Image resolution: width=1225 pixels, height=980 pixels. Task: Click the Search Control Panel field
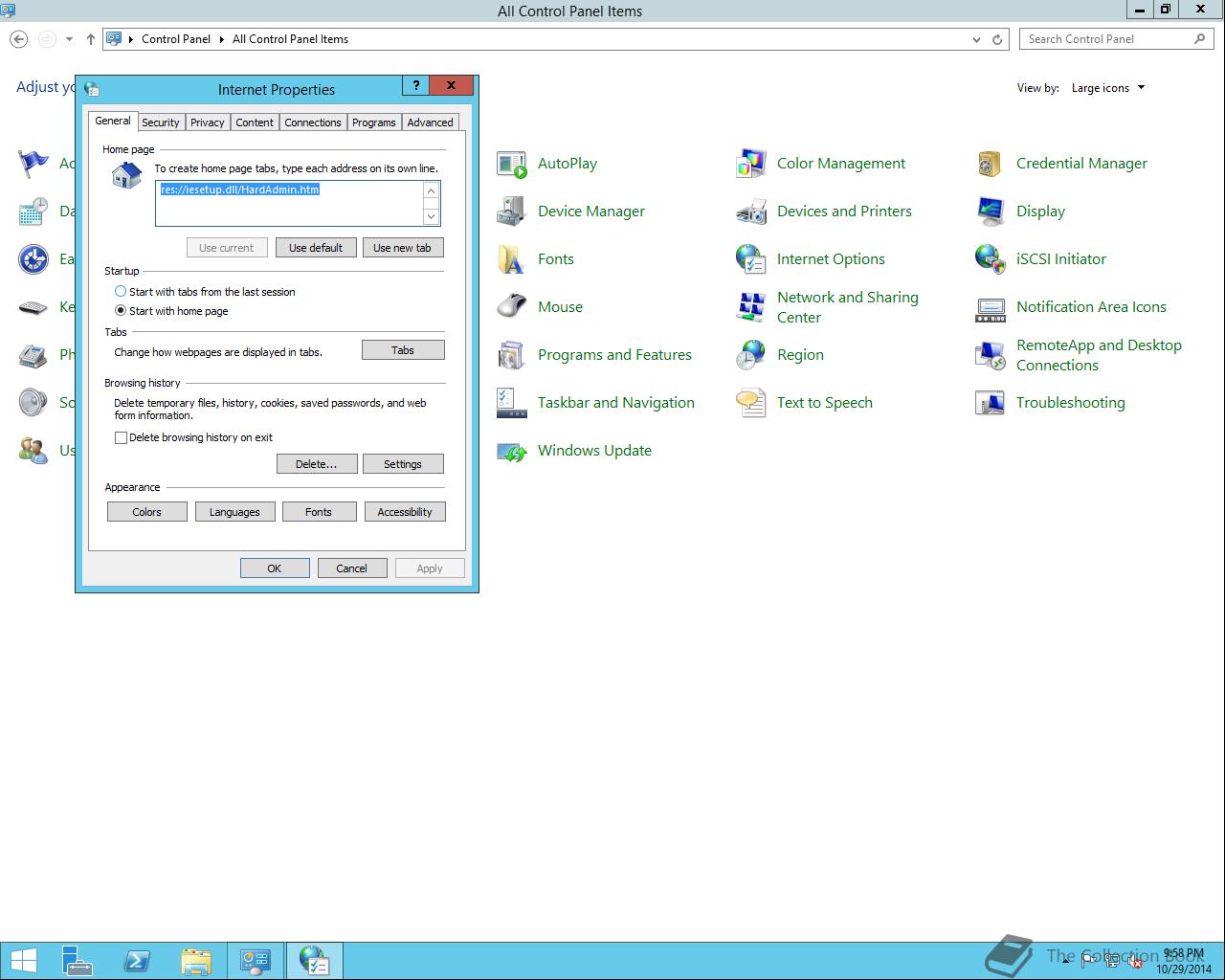point(1117,39)
